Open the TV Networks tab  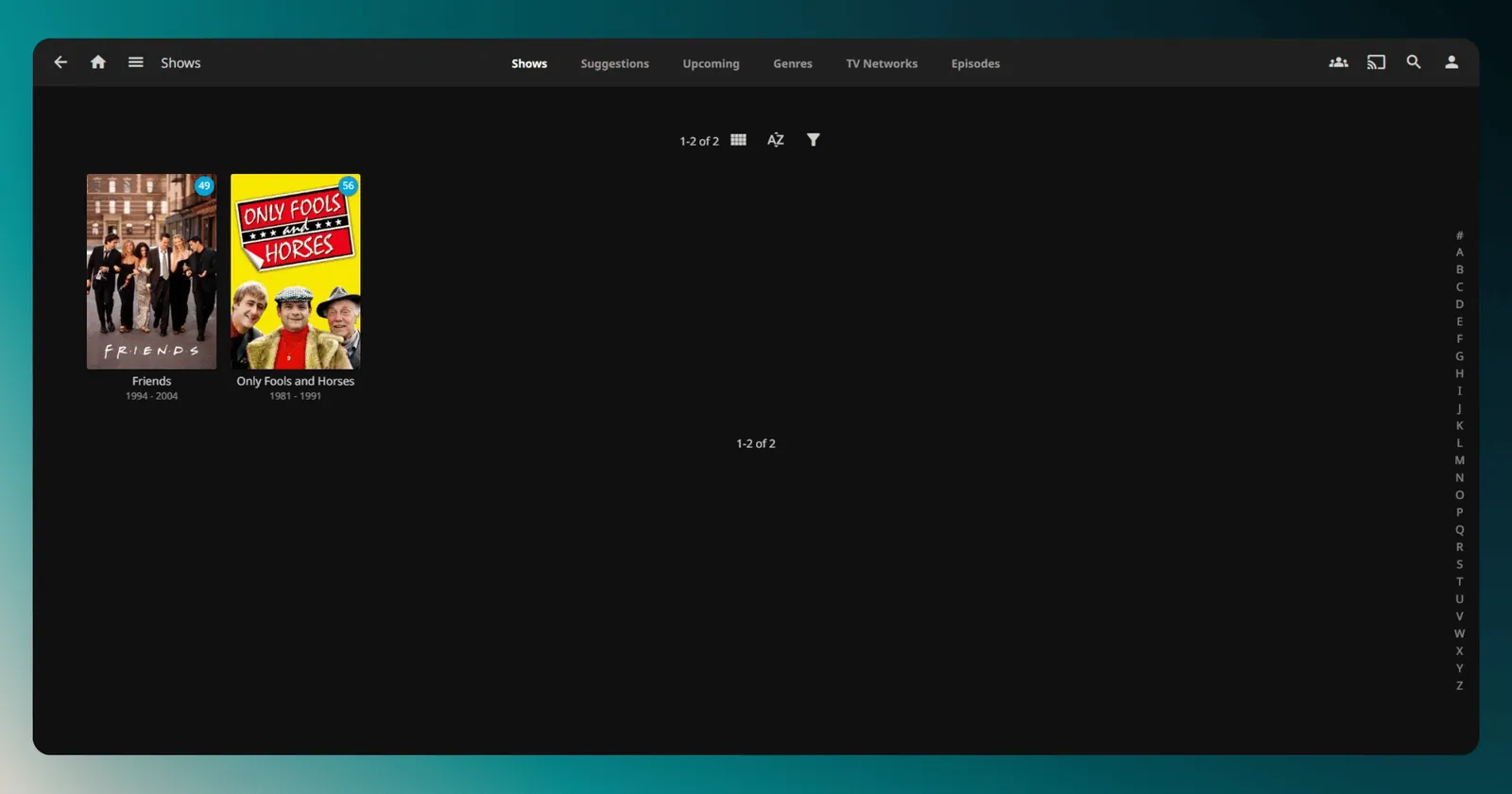point(882,63)
